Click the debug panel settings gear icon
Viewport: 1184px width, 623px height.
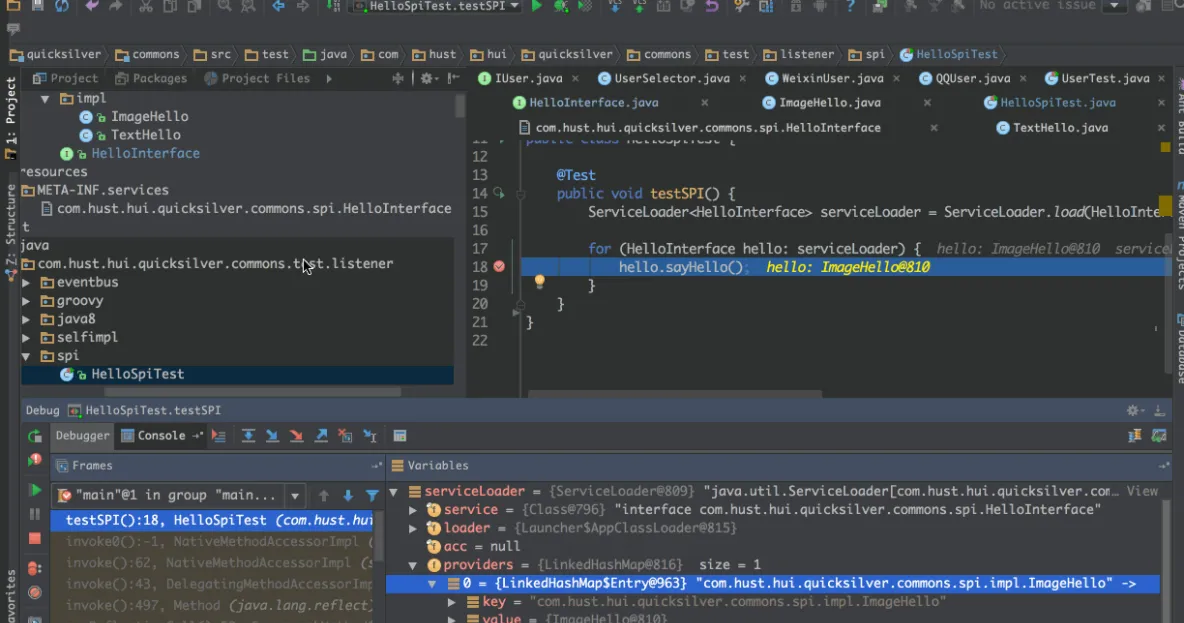click(x=1133, y=410)
